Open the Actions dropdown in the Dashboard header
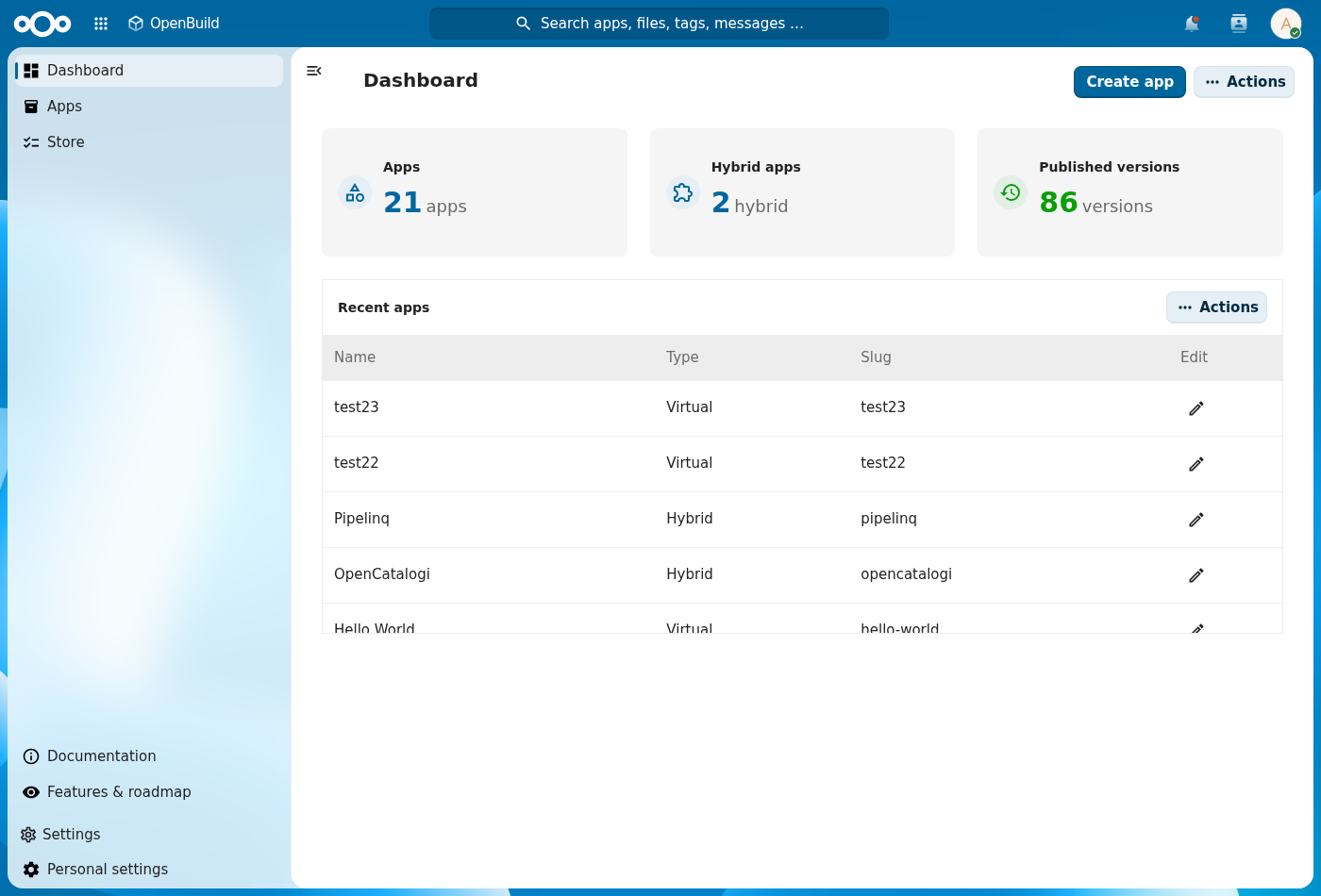The height and width of the screenshot is (896, 1321). (x=1244, y=82)
